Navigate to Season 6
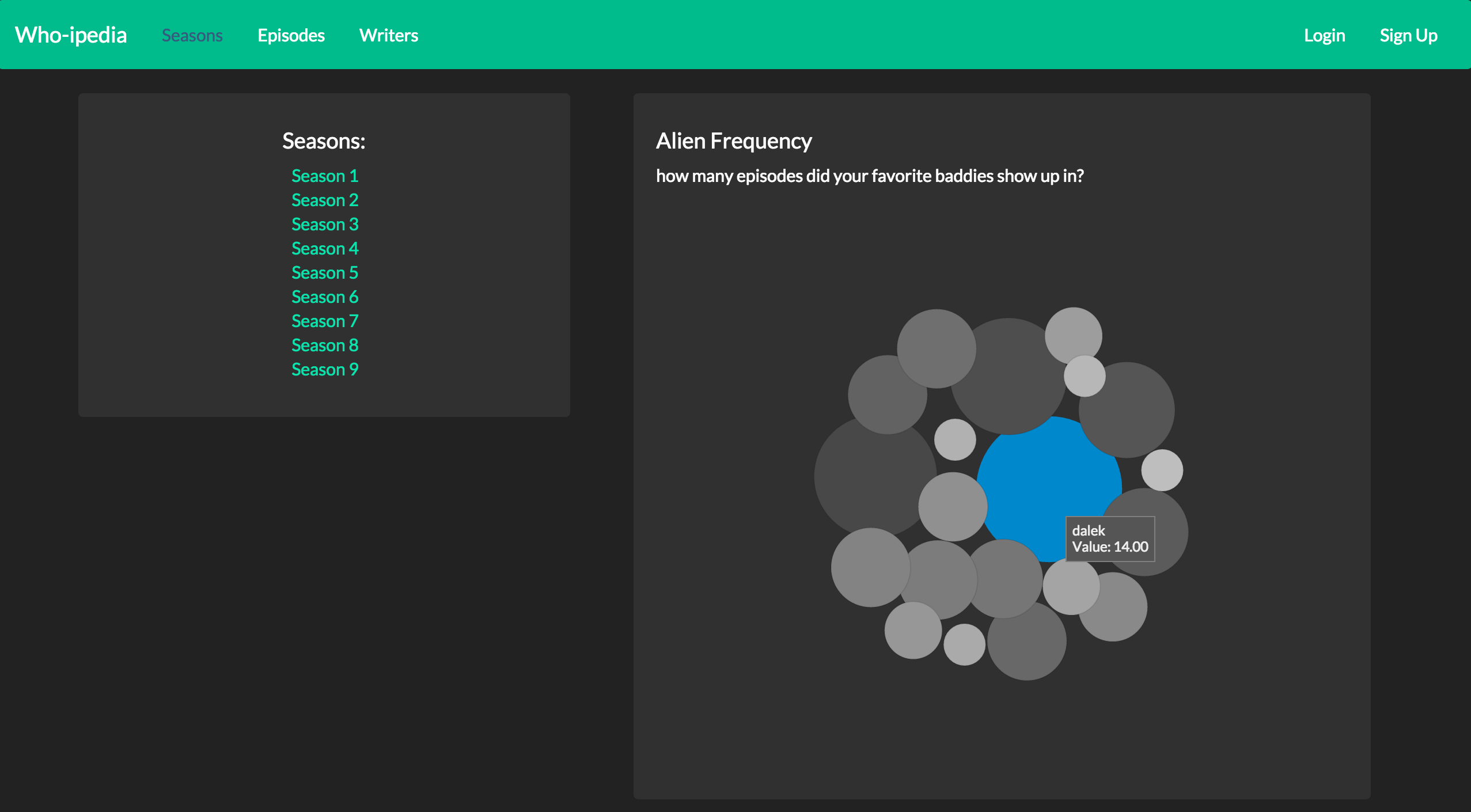The height and width of the screenshot is (812, 1471). (x=325, y=297)
